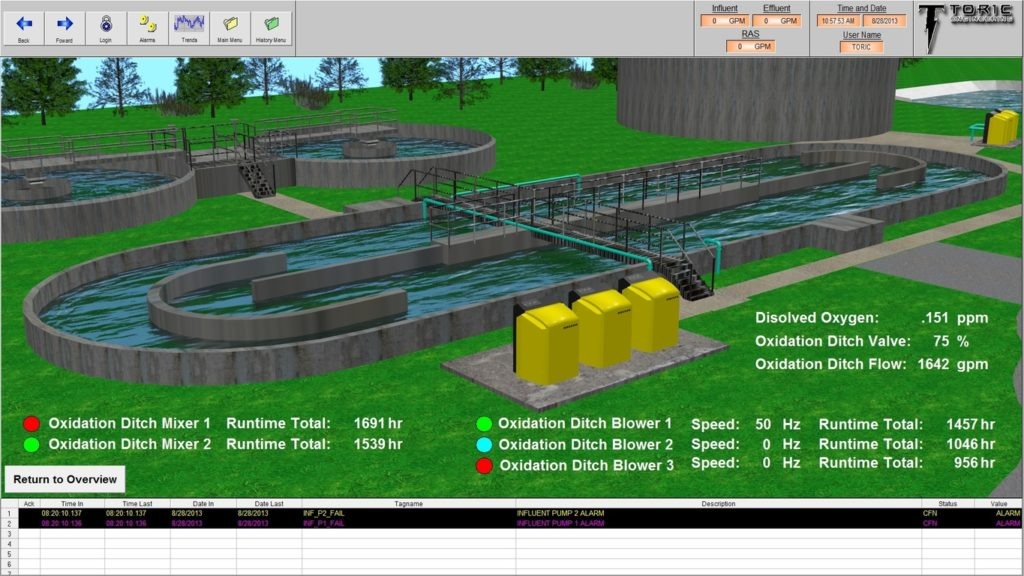Screen dimensions: 1024x576
Task: Open the Alarms icon in toolbar
Action: 148,27
